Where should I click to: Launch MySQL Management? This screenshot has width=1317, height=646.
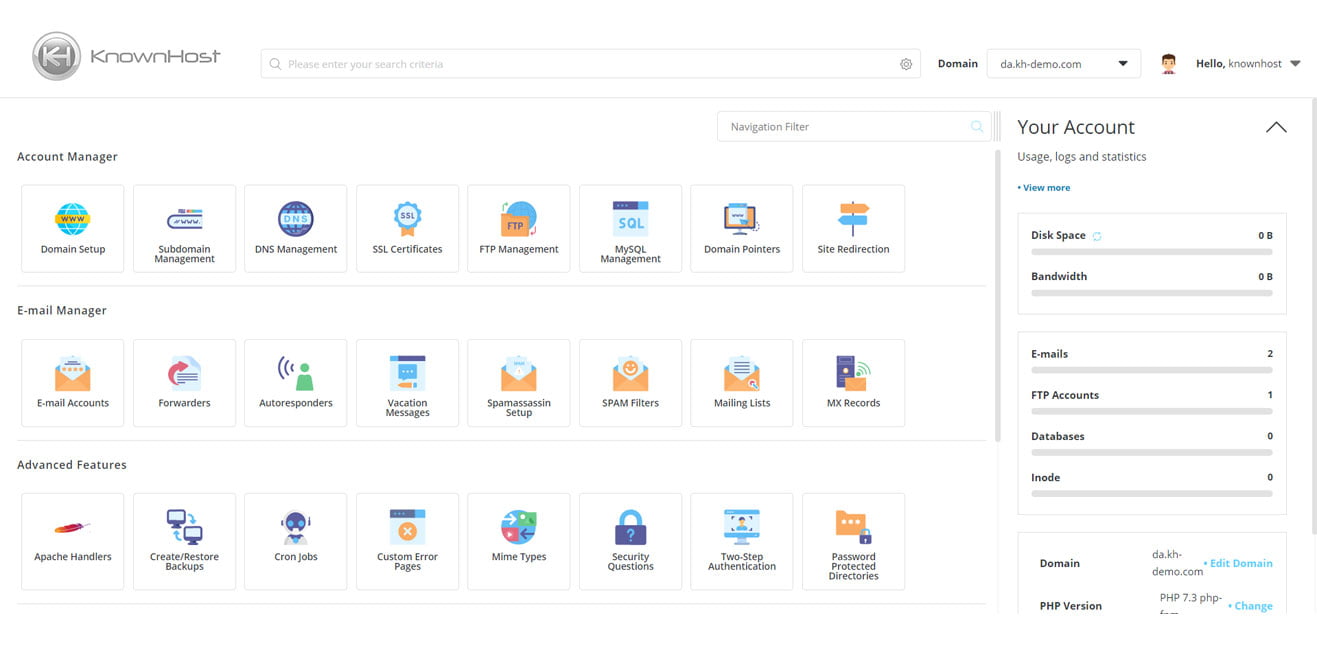pyautogui.click(x=630, y=228)
